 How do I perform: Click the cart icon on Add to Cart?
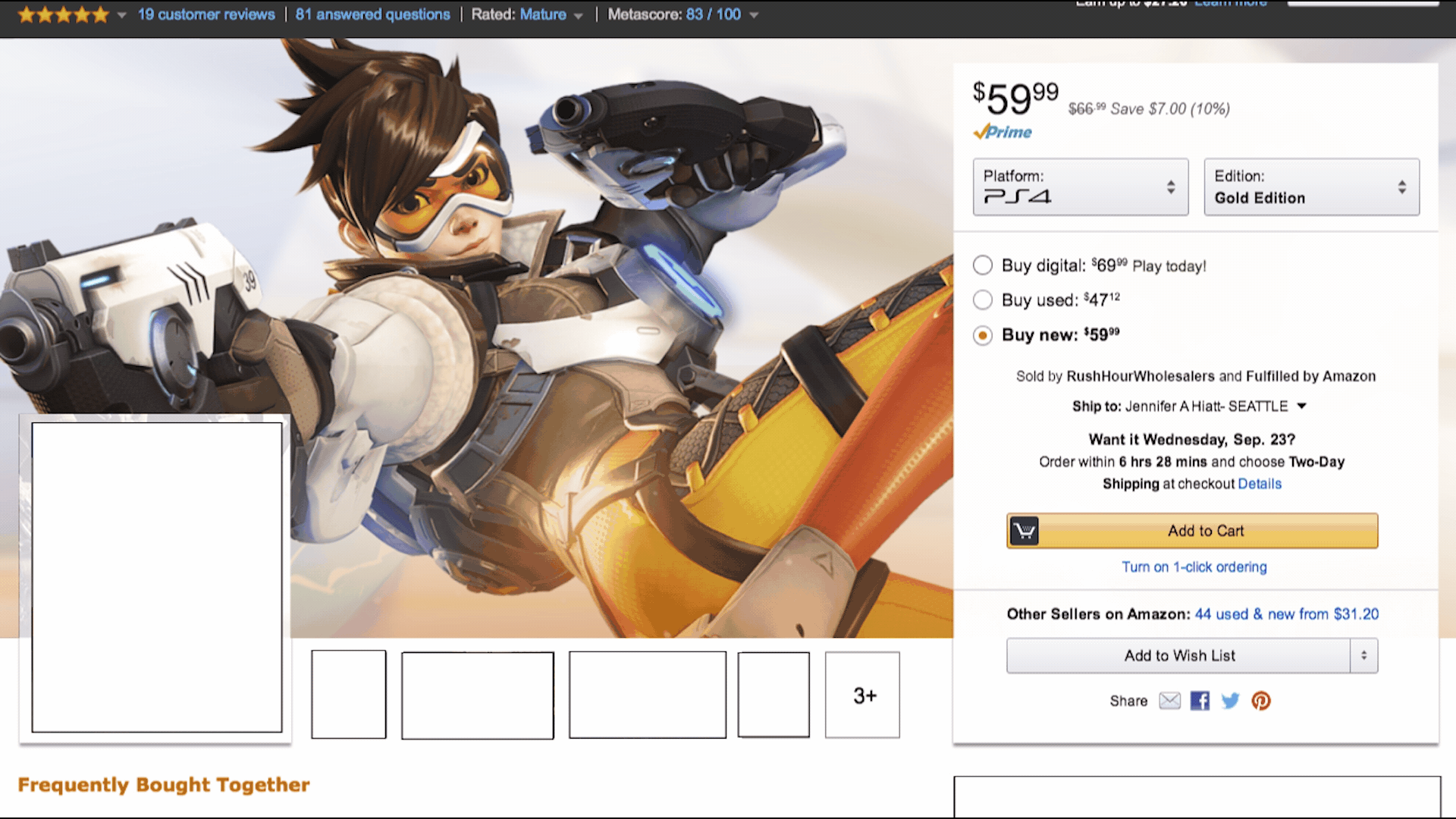(1024, 531)
